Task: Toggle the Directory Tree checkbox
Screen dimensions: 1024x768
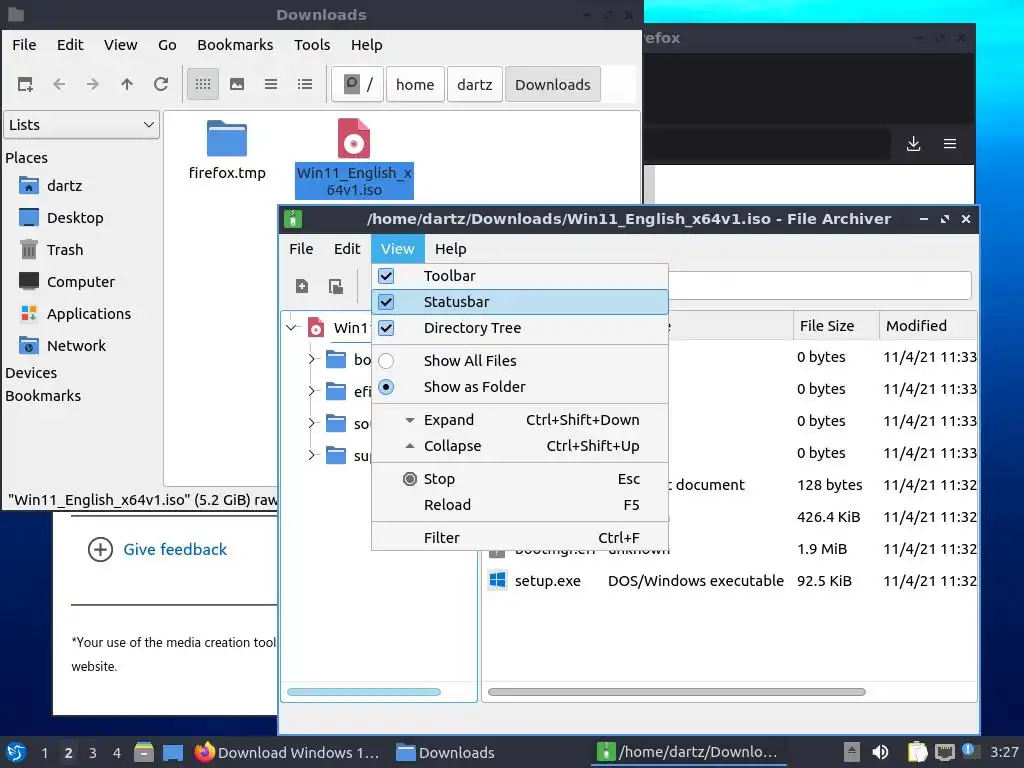Action: pyautogui.click(x=386, y=328)
